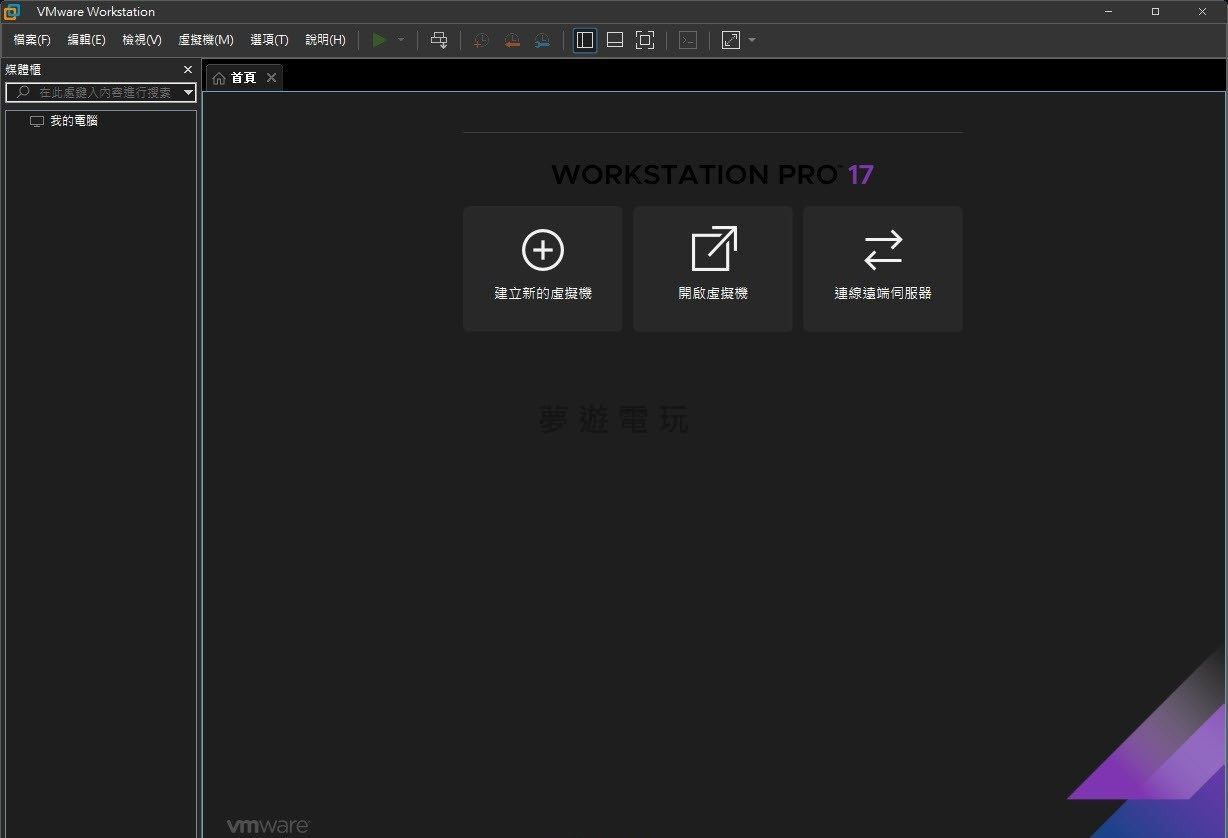Open the snapshot manager icon
1228x838 pixels.
[x=542, y=40]
